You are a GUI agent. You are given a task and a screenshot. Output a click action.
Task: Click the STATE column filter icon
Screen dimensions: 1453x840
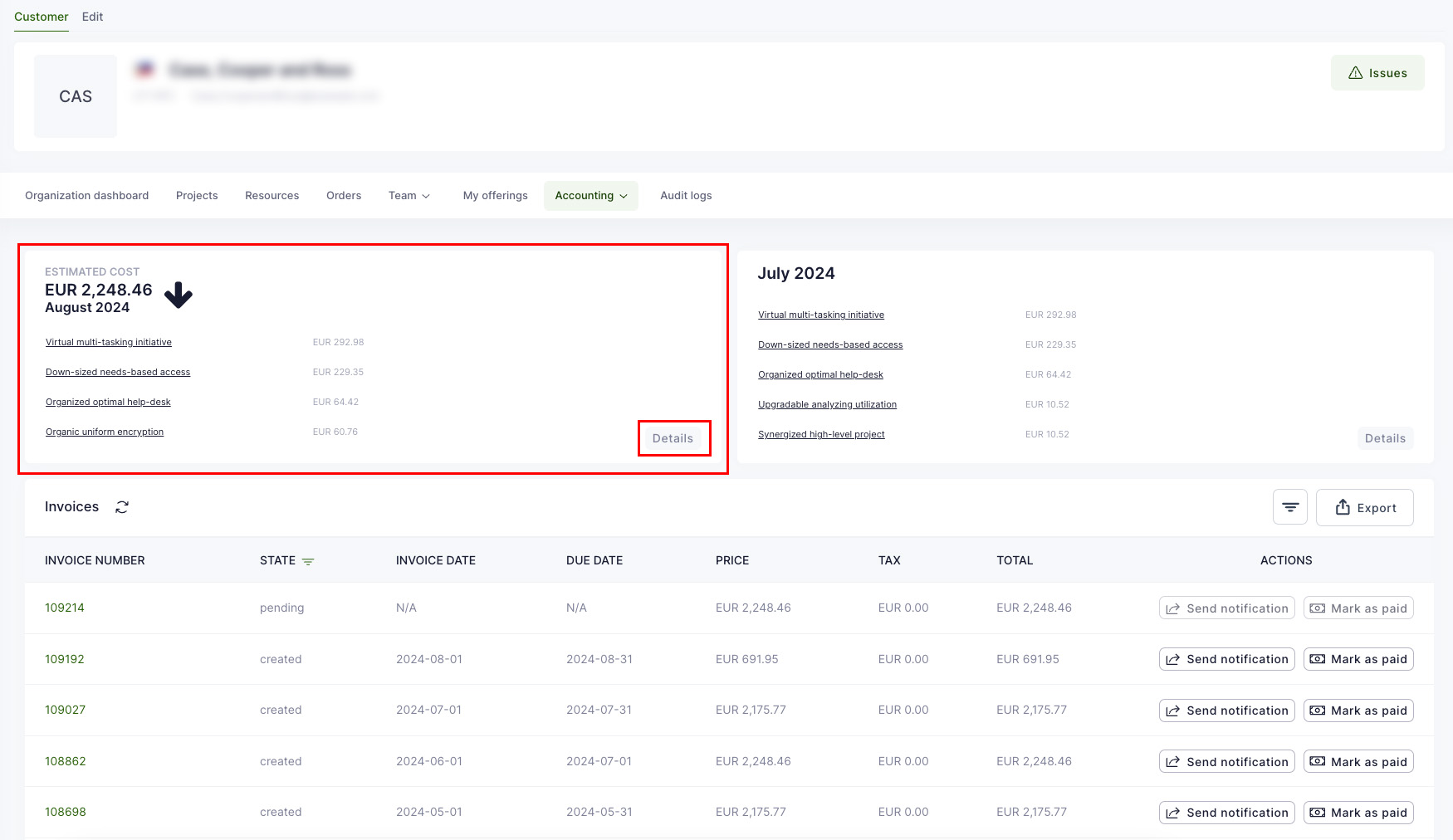pyautogui.click(x=308, y=561)
